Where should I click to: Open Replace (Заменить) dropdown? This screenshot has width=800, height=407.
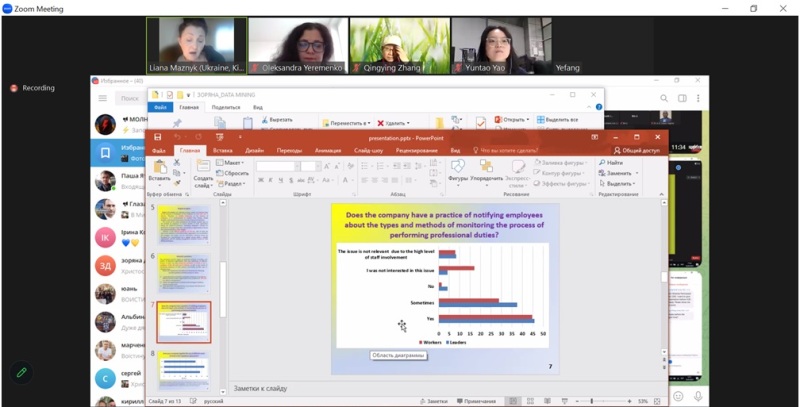(x=618, y=173)
